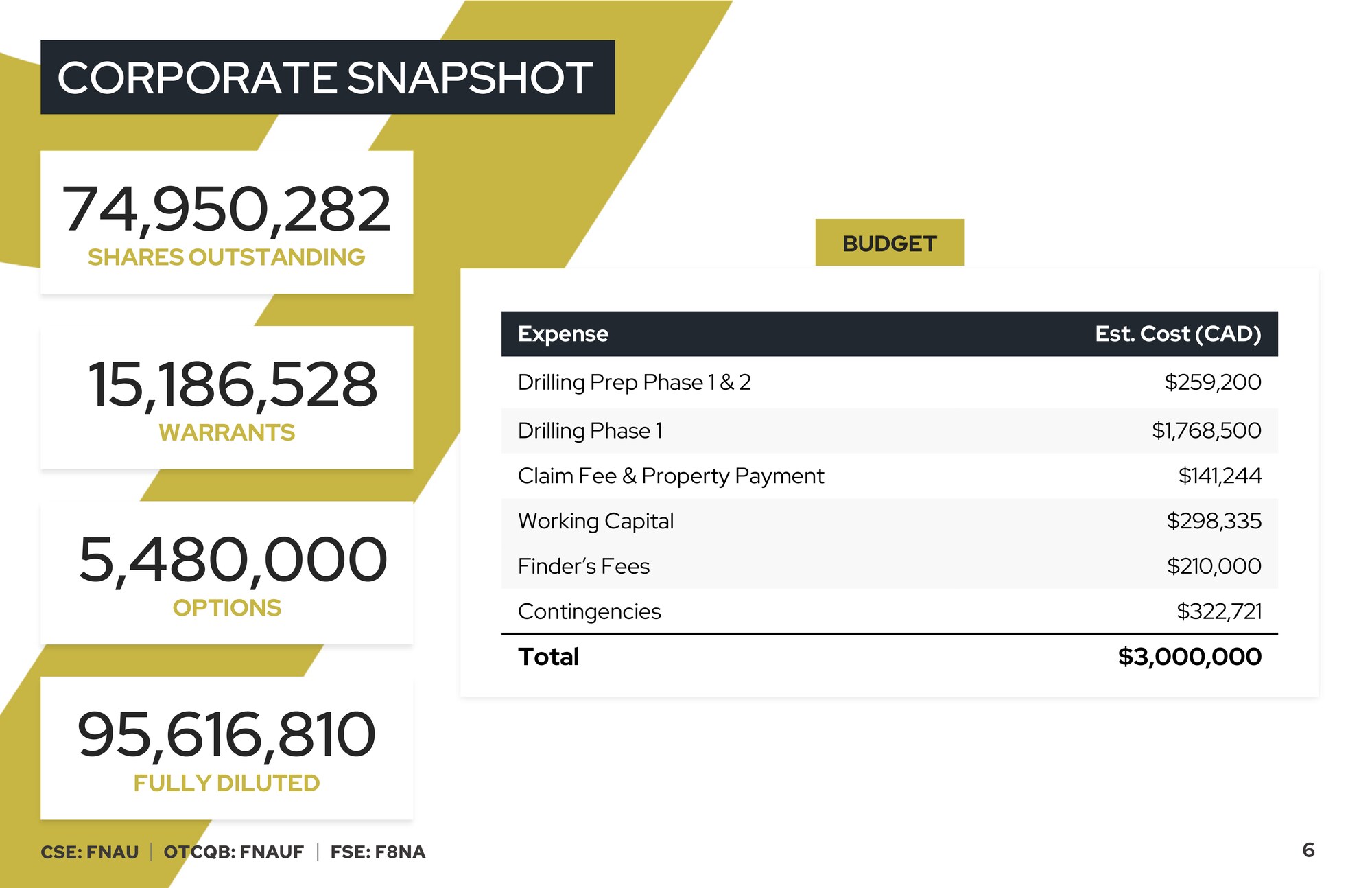
Task: Click the Fully Diluted label
Action: tap(226, 783)
